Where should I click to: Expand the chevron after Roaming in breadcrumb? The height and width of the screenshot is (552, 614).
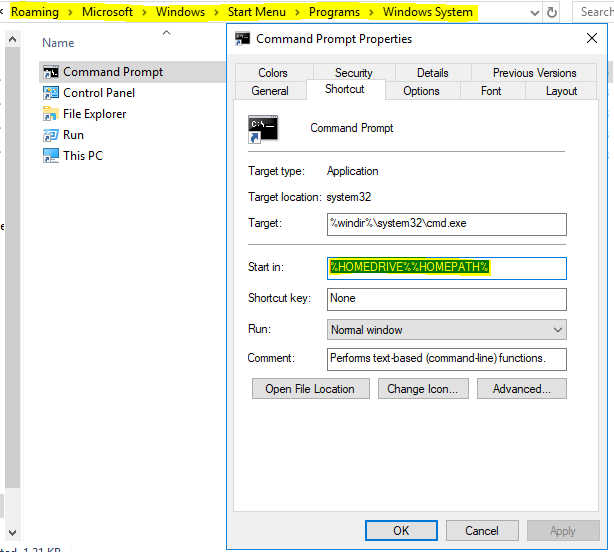click(x=70, y=13)
